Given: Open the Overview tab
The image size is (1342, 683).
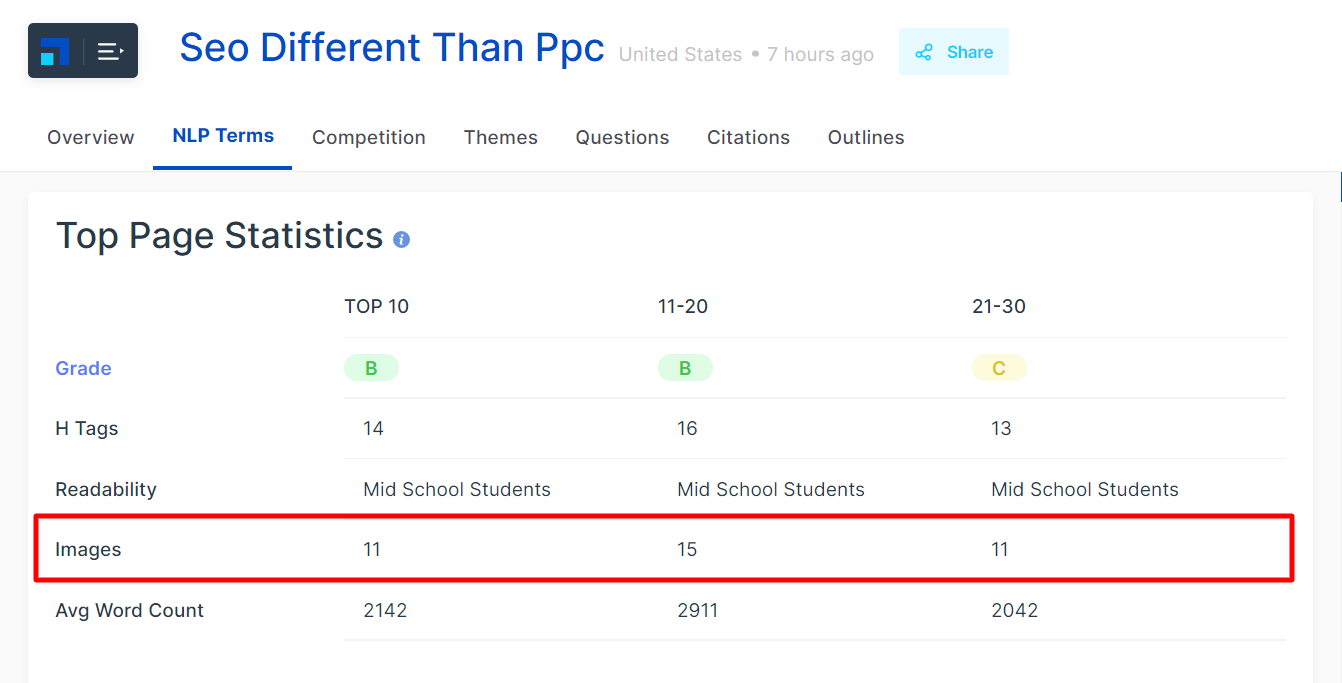Looking at the screenshot, I should [x=90, y=138].
